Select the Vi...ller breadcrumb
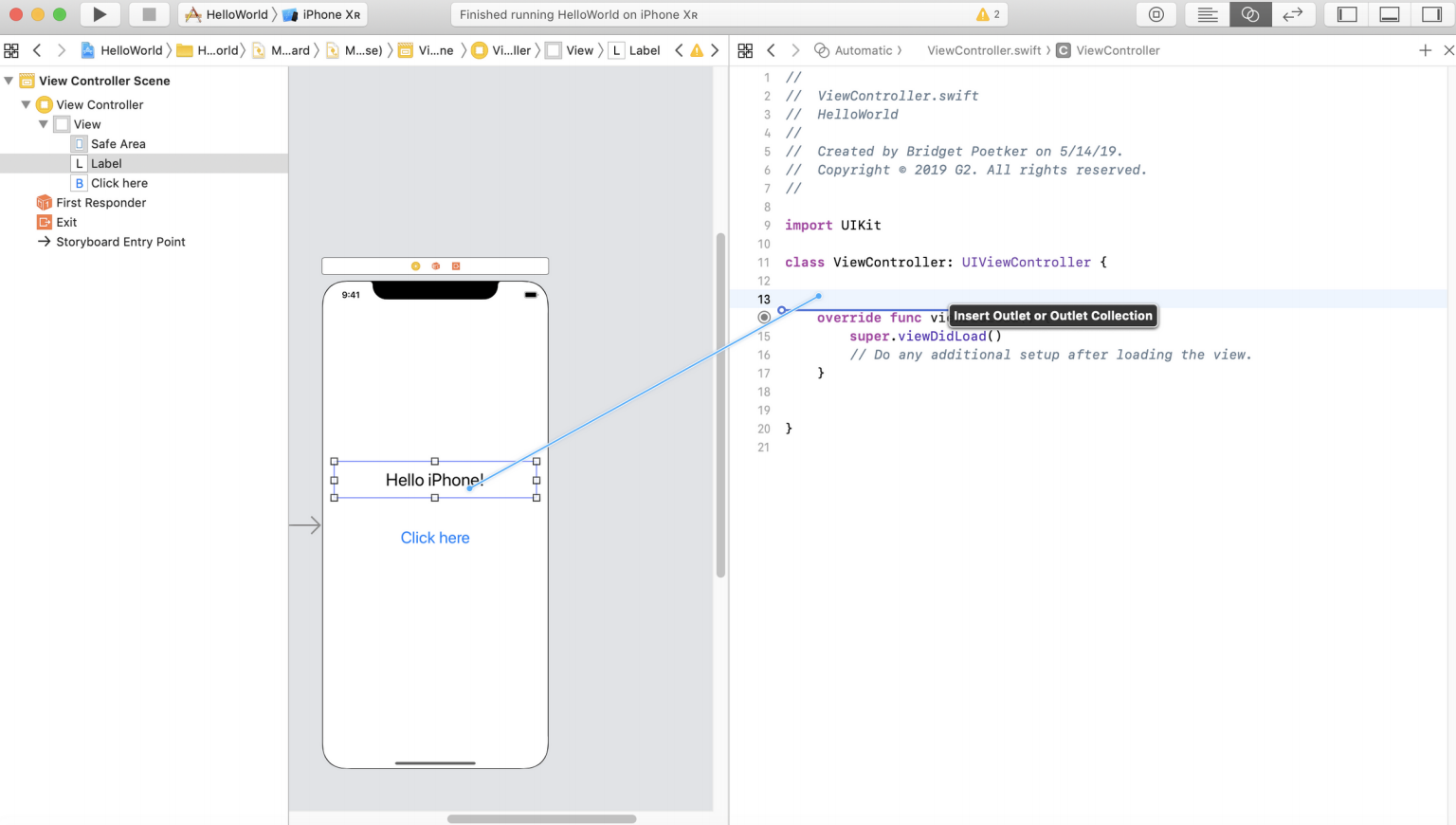 pos(501,50)
